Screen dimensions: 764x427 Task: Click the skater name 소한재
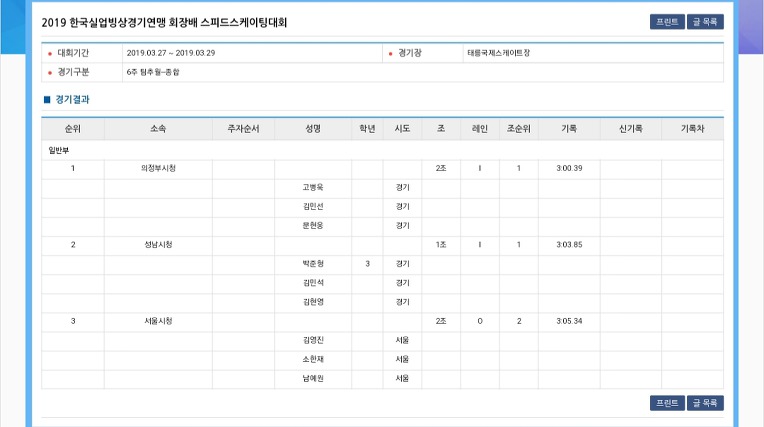tap(313, 359)
